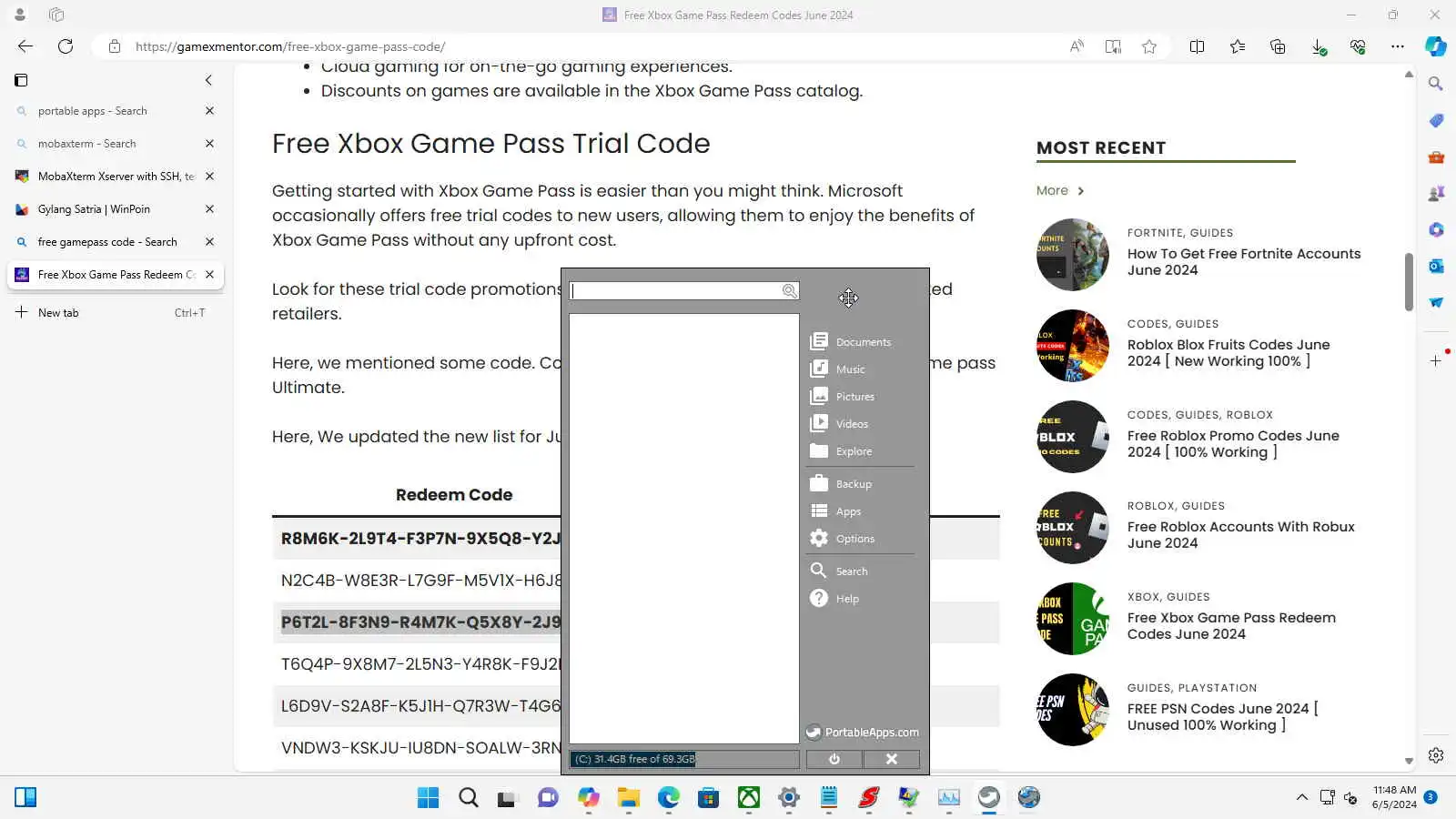Open the Windows Widgets panel
The image size is (1456, 819).
25,798
